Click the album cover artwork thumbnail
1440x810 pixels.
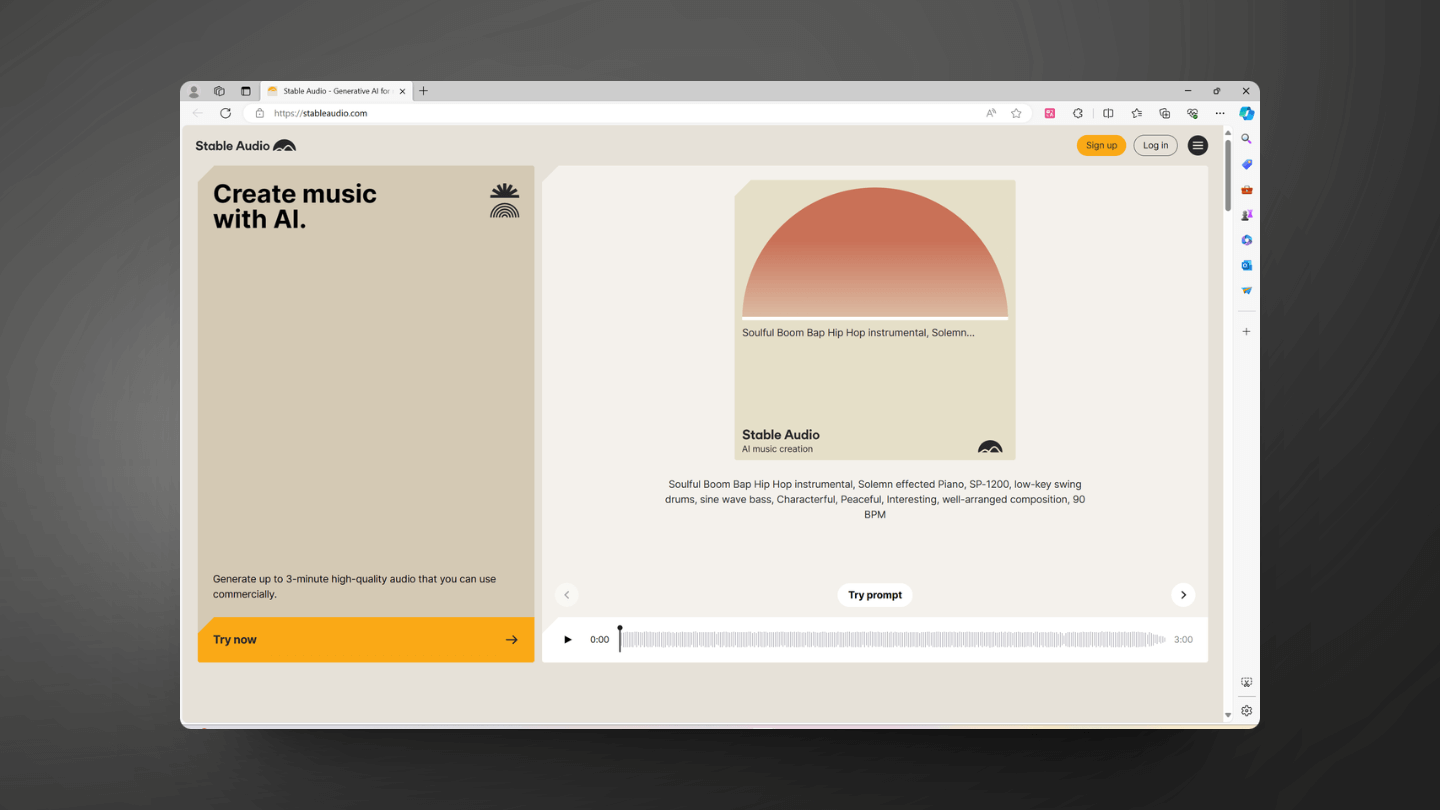tap(875, 320)
